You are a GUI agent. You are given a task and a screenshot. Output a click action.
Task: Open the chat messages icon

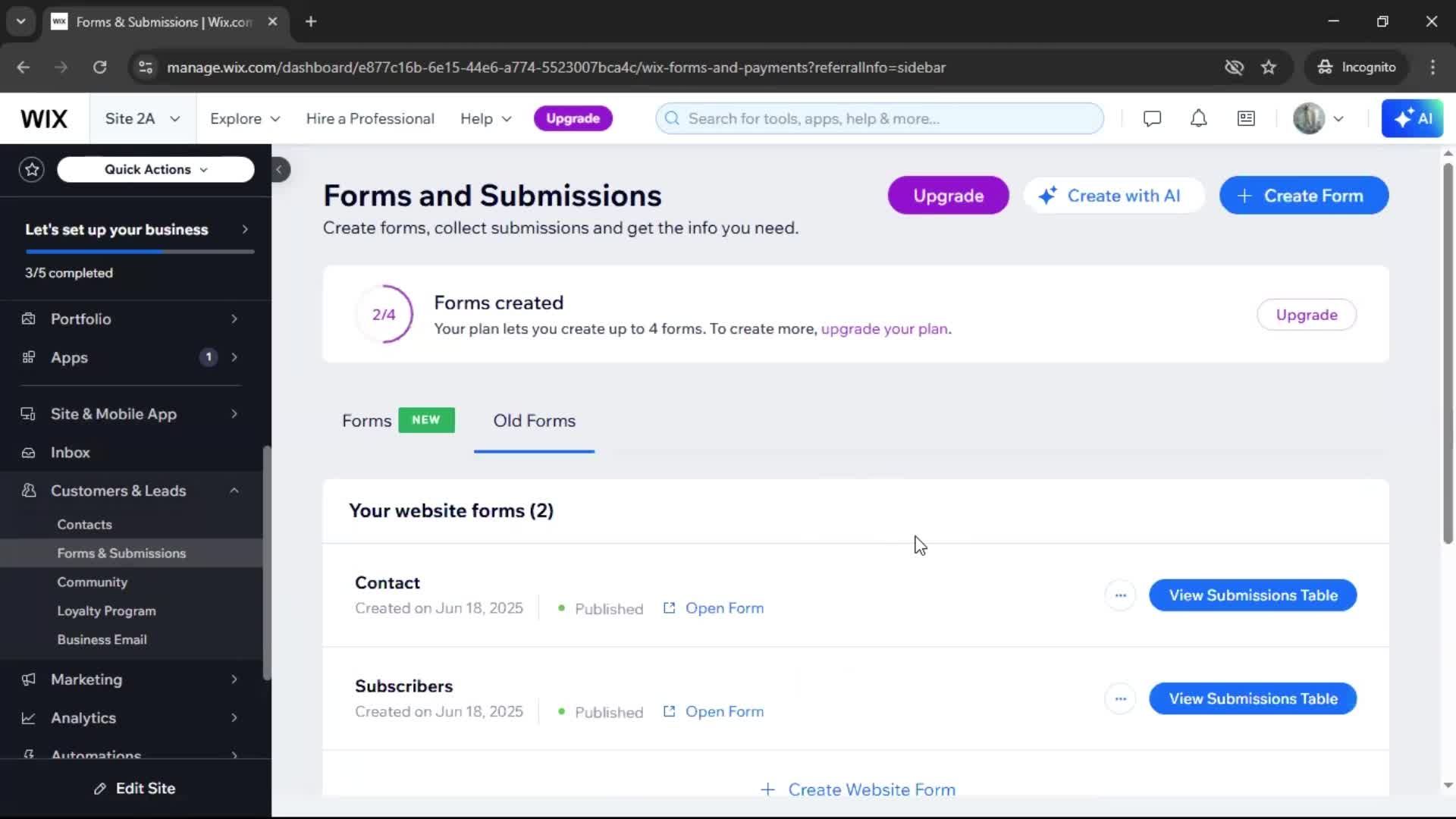pos(1152,118)
